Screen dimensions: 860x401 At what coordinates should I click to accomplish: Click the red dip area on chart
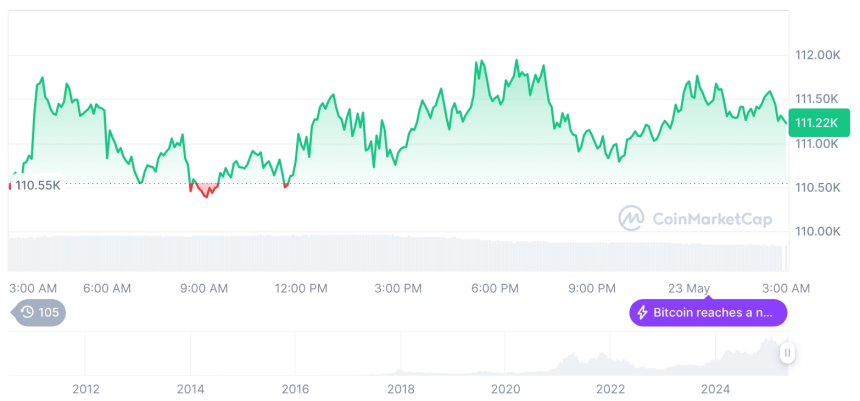tap(205, 189)
